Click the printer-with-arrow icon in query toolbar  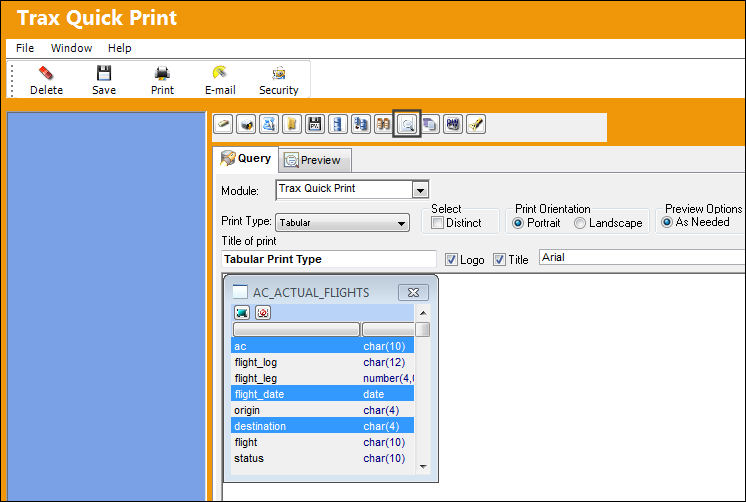pos(246,125)
